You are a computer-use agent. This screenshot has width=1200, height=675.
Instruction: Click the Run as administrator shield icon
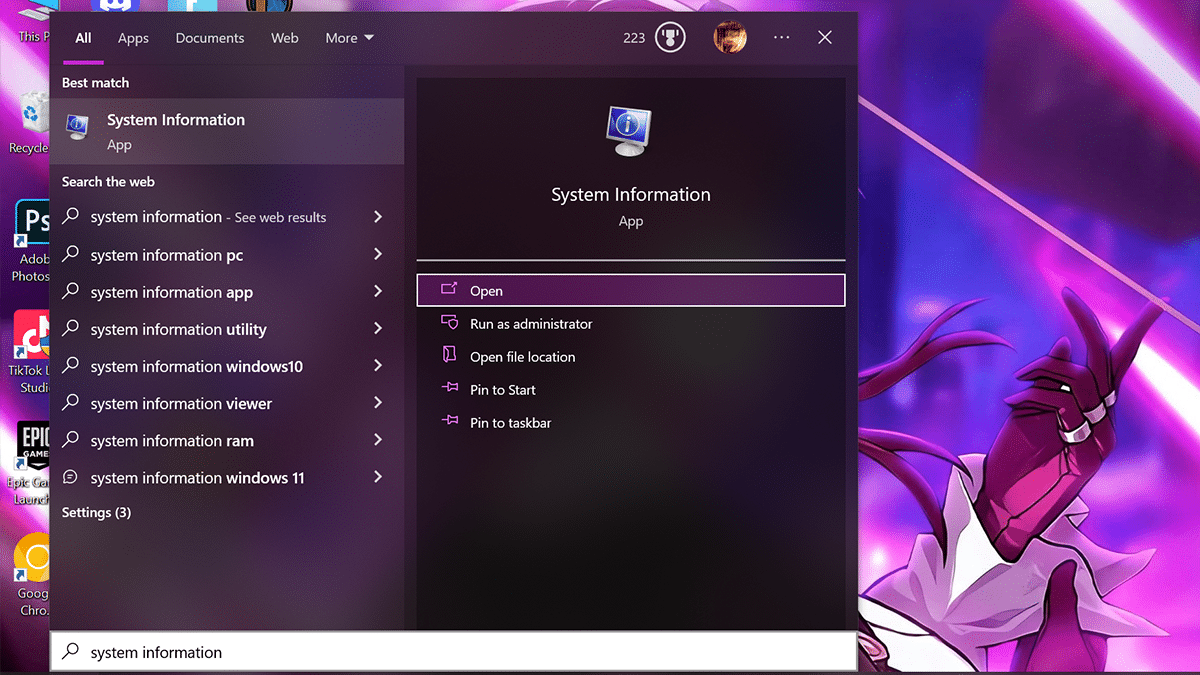coord(450,324)
